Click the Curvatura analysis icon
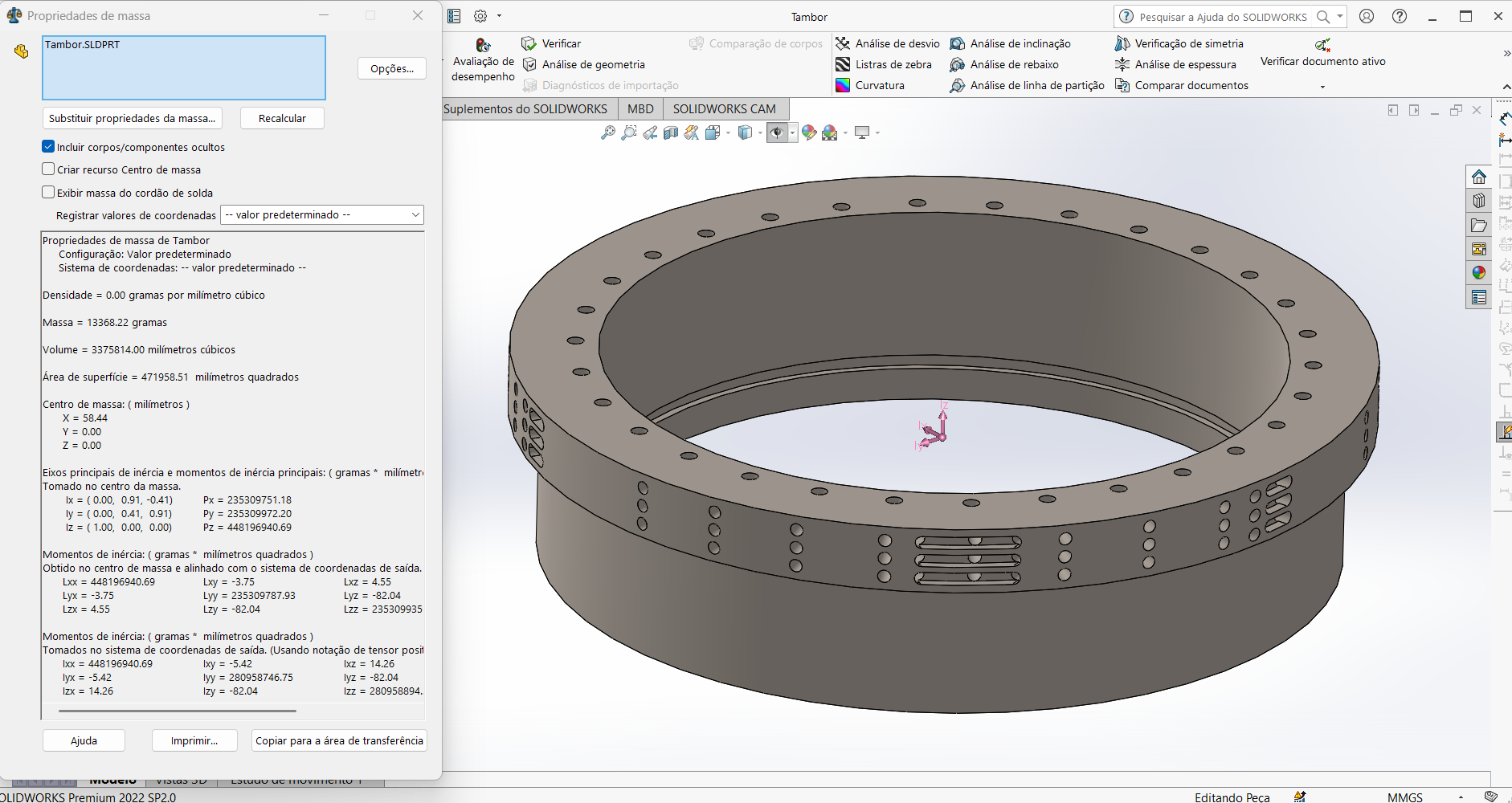Viewport: 1512px width, 803px height. pyautogui.click(x=843, y=85)
